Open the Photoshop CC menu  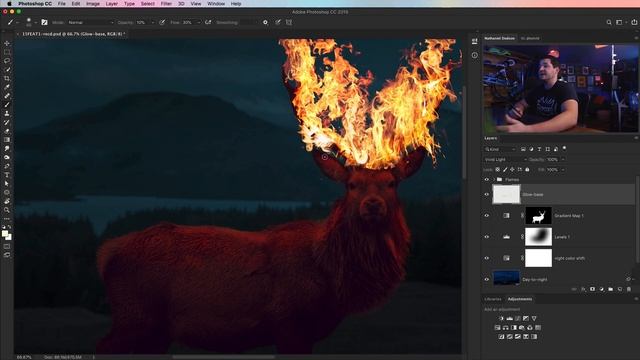tap(35, 4)
